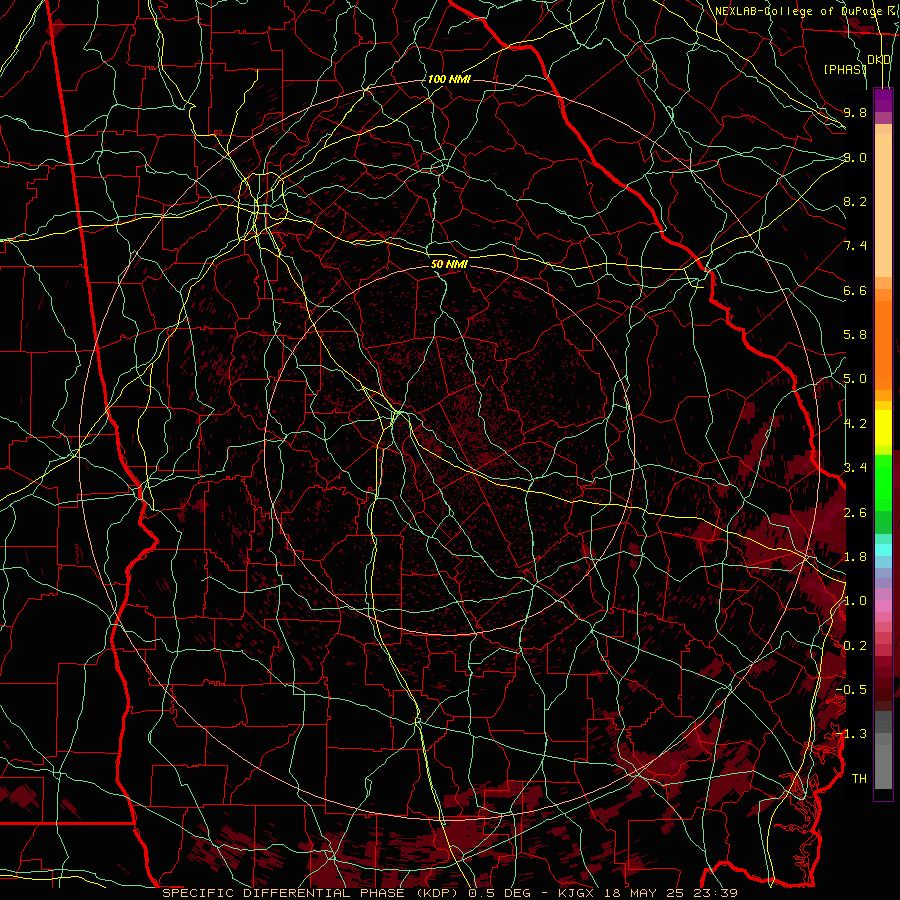Click the 8.2 value on the color scale
This screenshot has height=900, width=900.
(855, 201)
